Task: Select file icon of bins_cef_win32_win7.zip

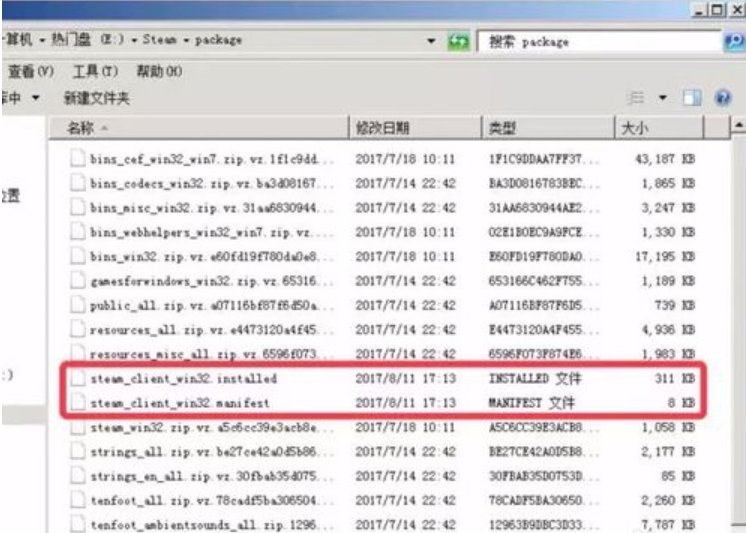Action: [x=78, y=158]
